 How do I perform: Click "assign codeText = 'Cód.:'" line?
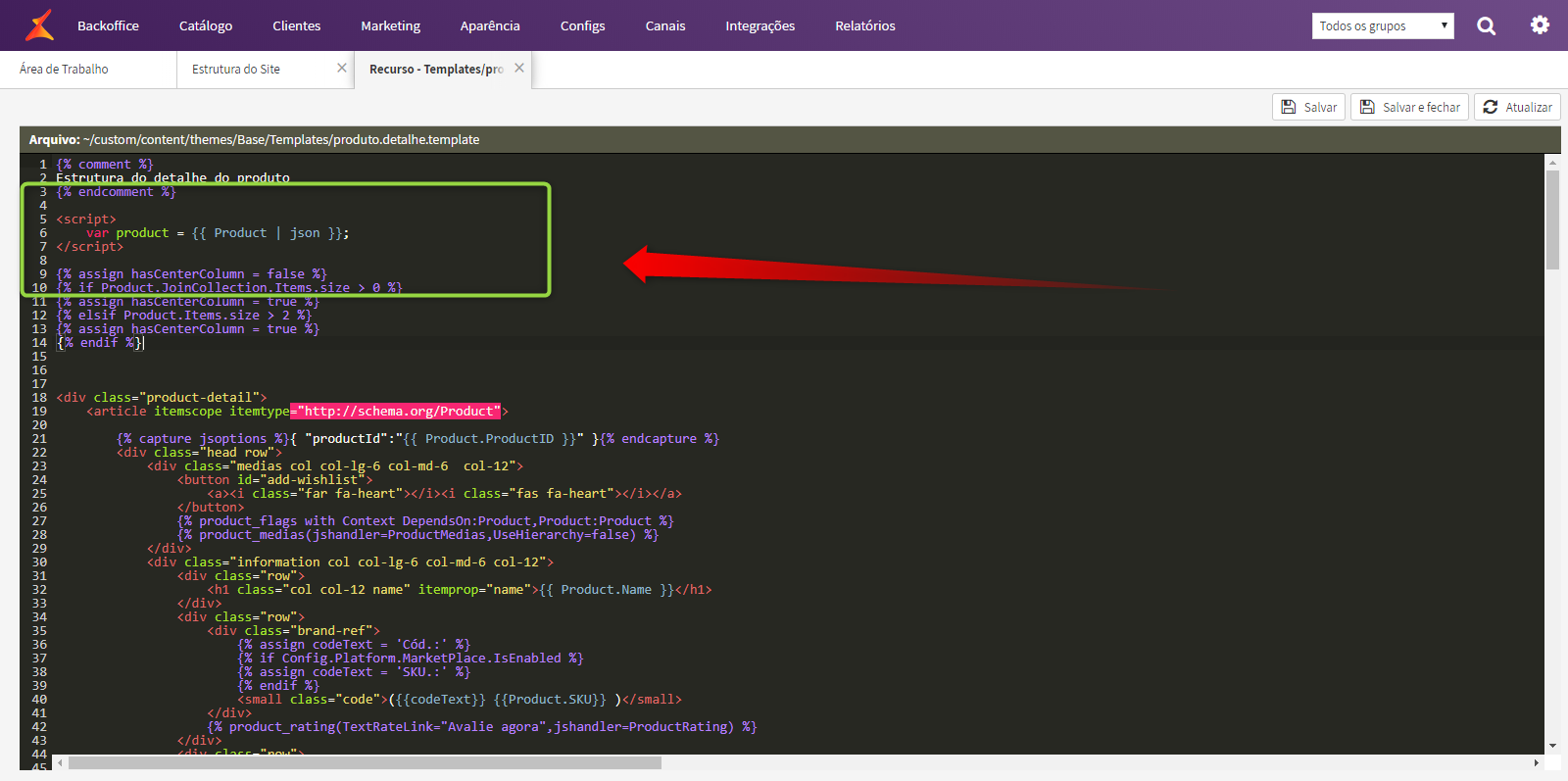354,644
